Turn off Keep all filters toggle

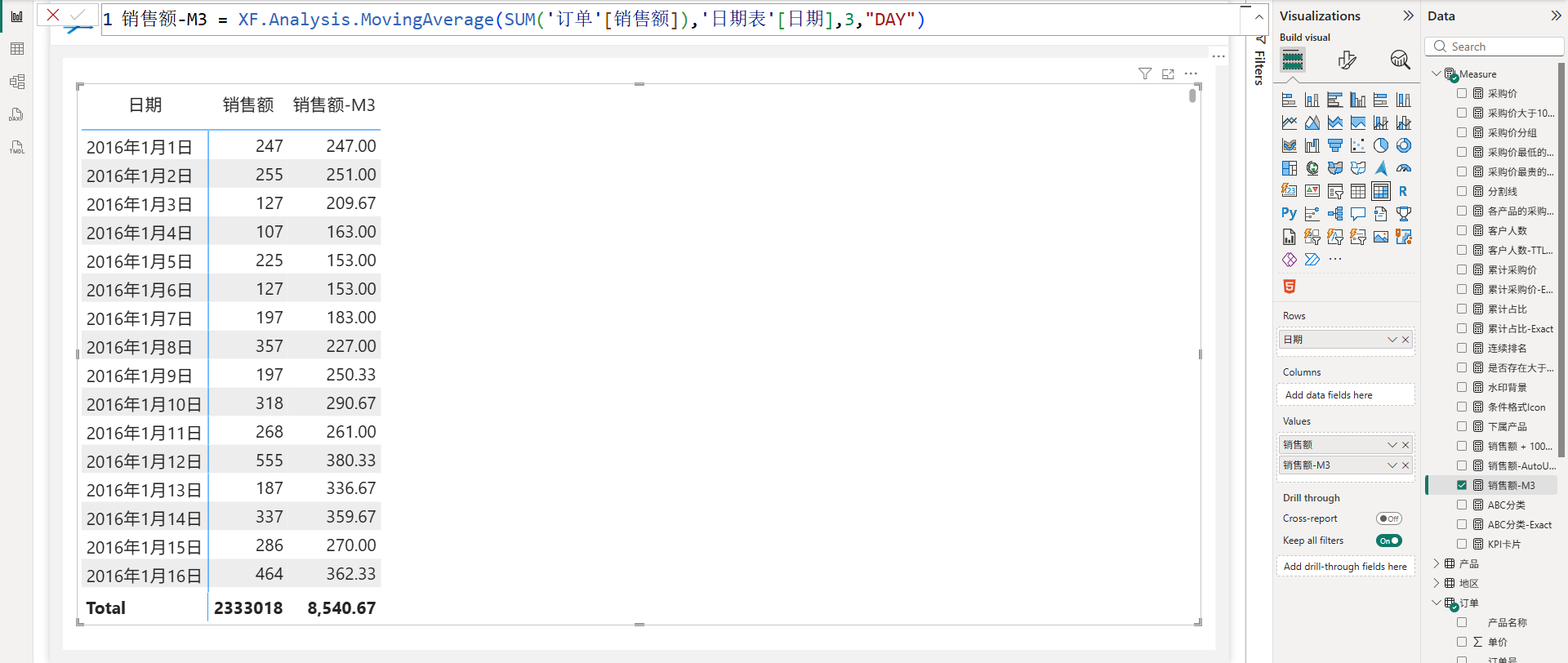click(1388, 541)
